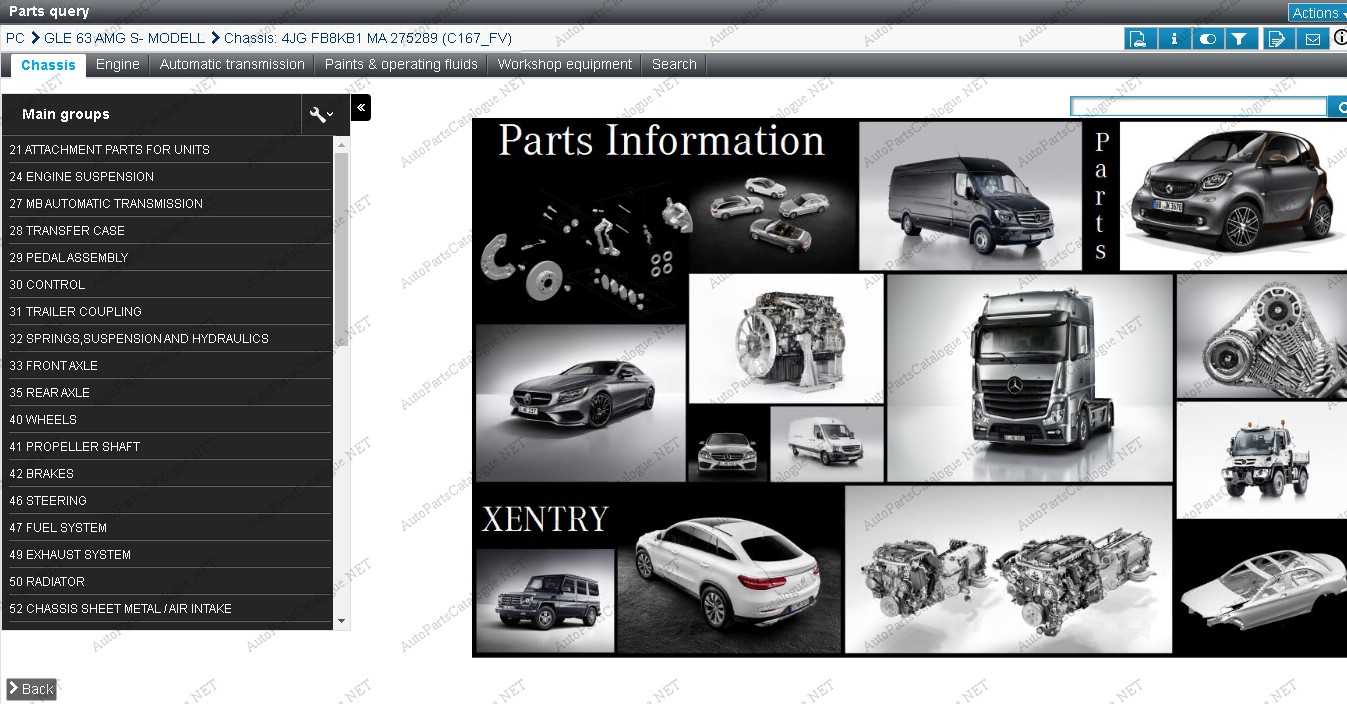The image size is (1347, 704).
Task: Open the Workshop equipment tab
Action: pyautogui.click(x=565, y=63)
